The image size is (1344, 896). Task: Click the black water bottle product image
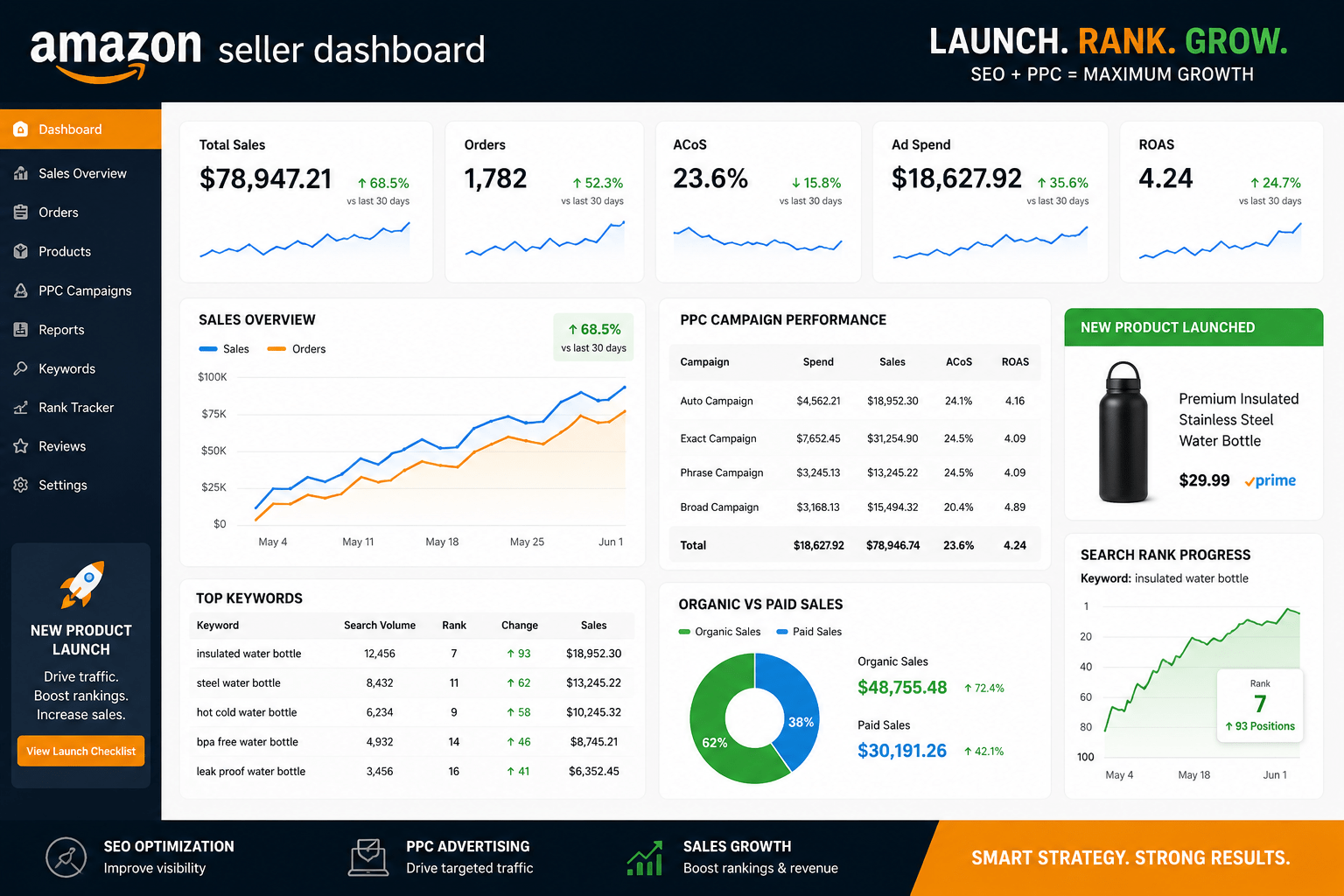coord(1123,432)
